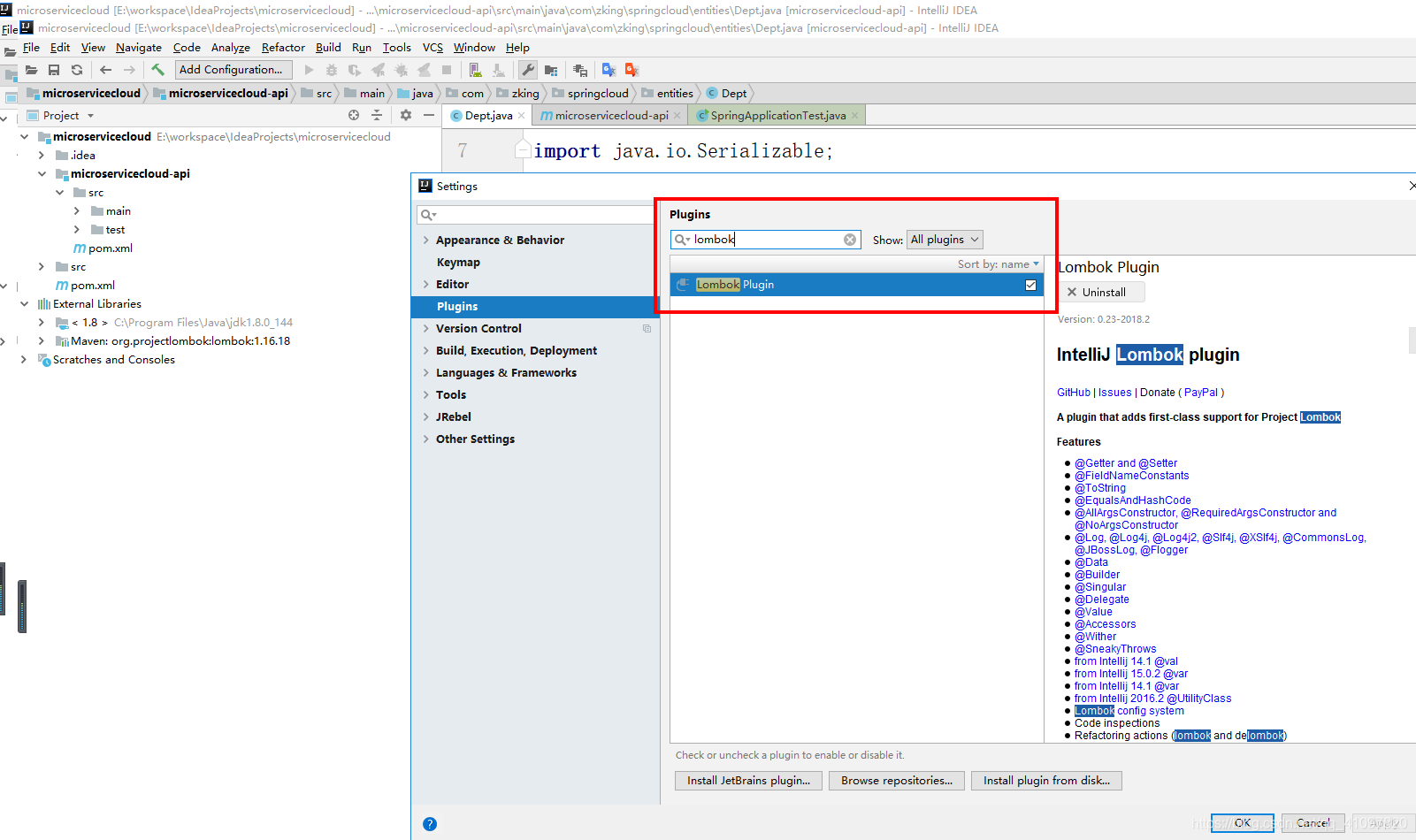This screenshot has width=1416, height=840.
Task: Open the Refactor menu
Action: [283, 48]
